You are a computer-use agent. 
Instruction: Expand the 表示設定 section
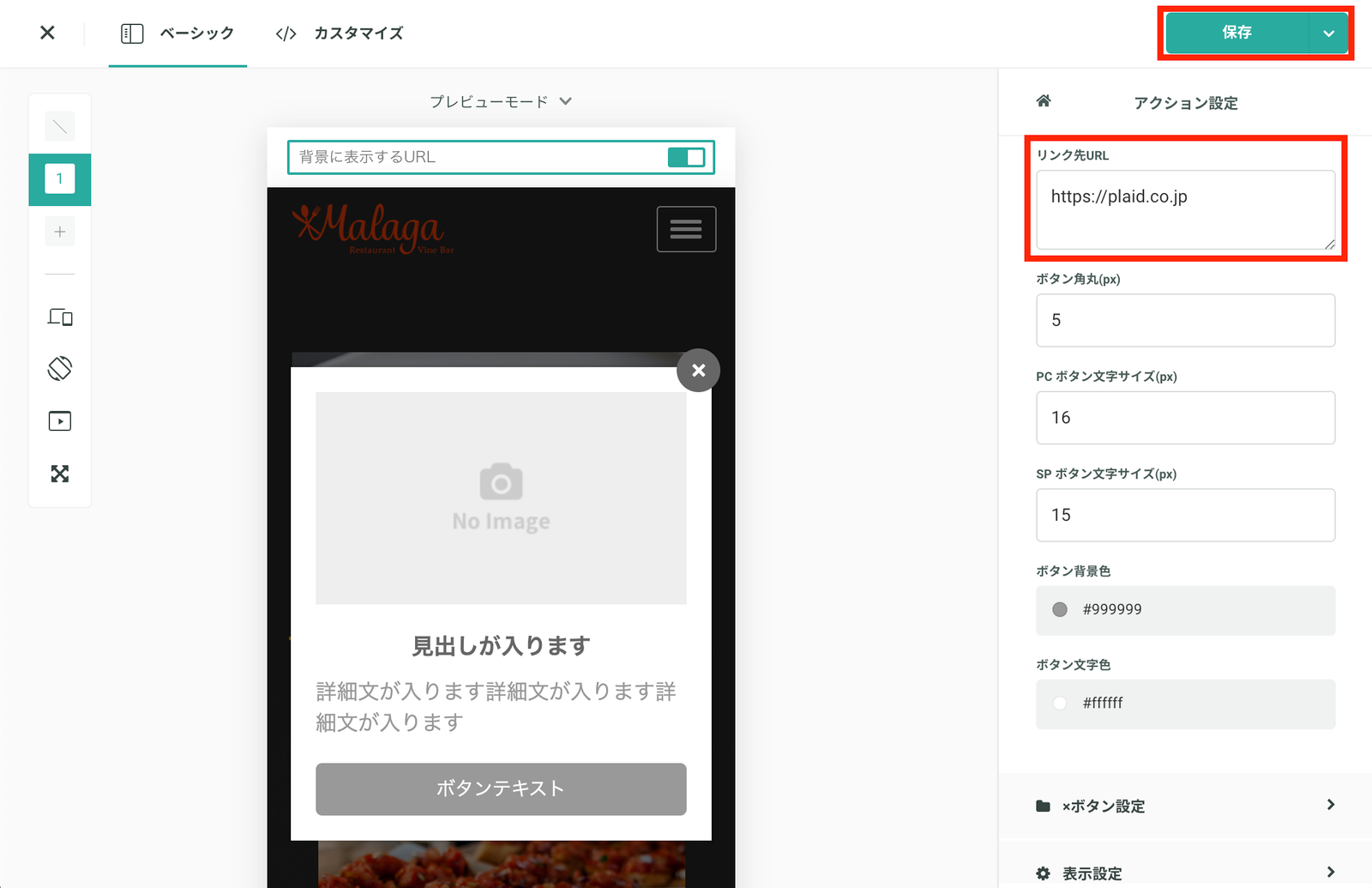[x=1185, y=873]
